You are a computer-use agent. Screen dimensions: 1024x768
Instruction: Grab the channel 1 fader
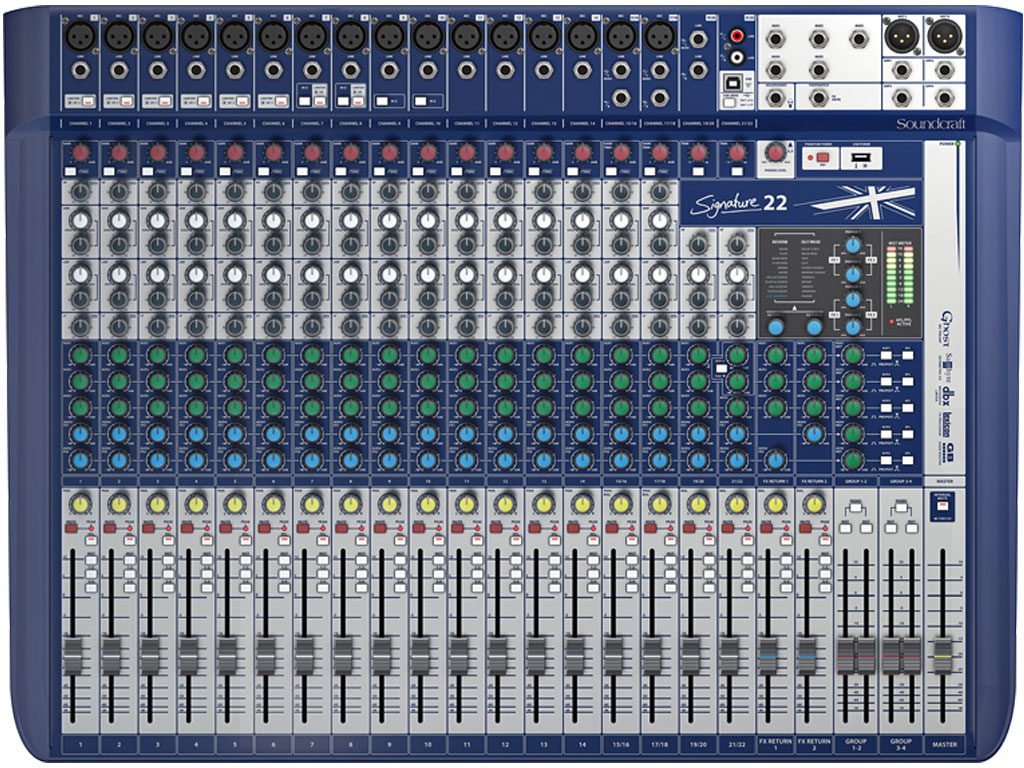point(72,656)
